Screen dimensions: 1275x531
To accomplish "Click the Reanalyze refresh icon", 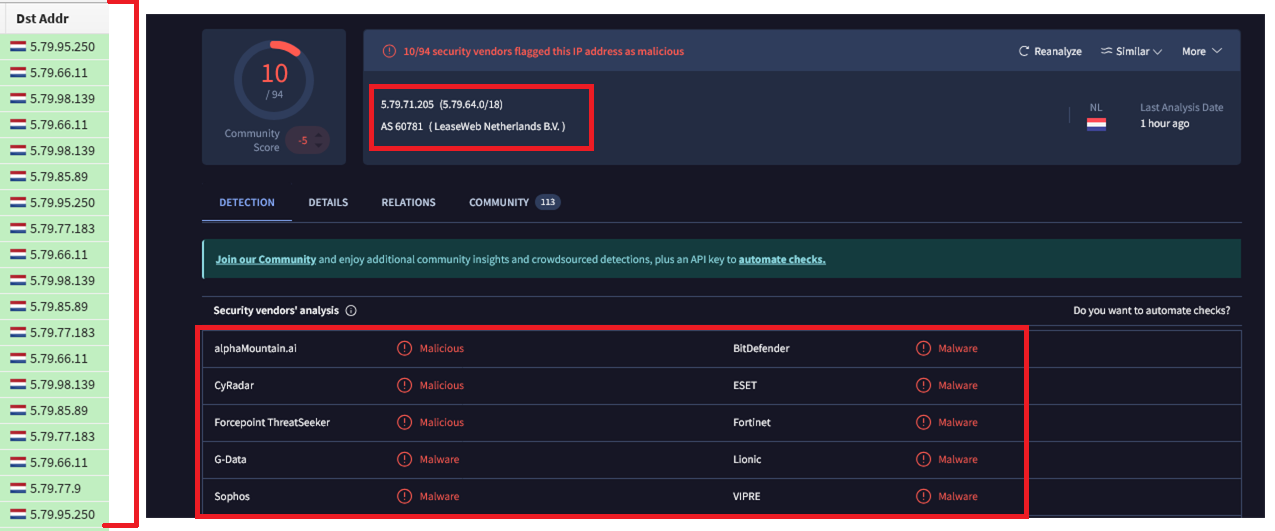I will coord(1024,52).
